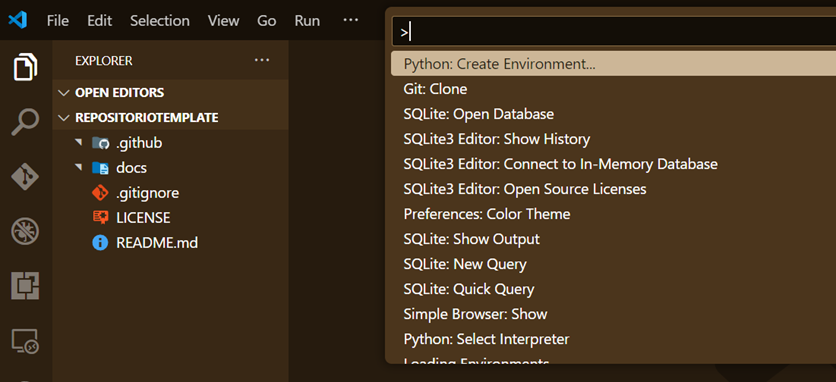Click the LICENSE certificate file icon
836x382 pixels.
point(100,218)
